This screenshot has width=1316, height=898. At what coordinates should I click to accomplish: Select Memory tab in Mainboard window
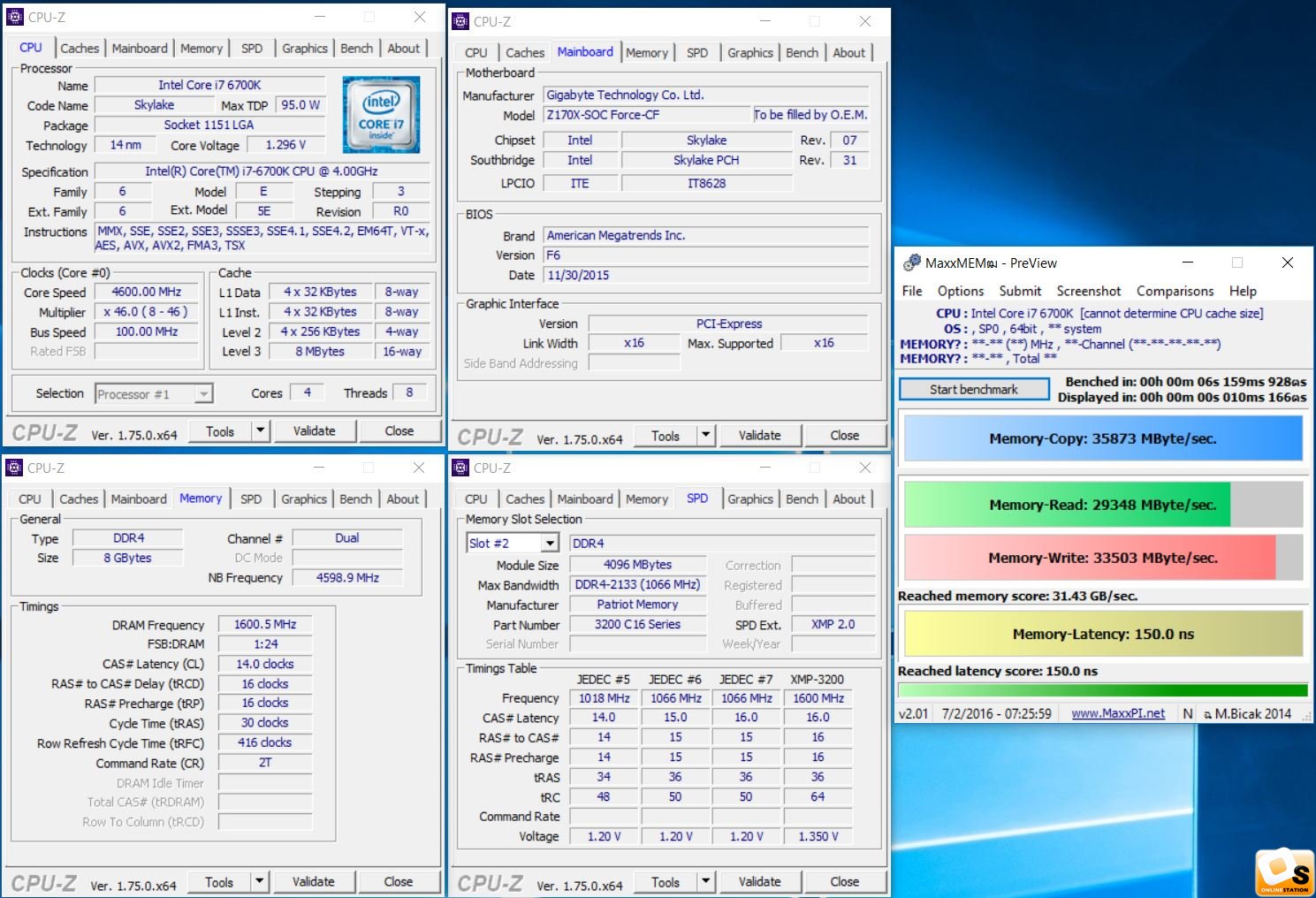(647, 53)
